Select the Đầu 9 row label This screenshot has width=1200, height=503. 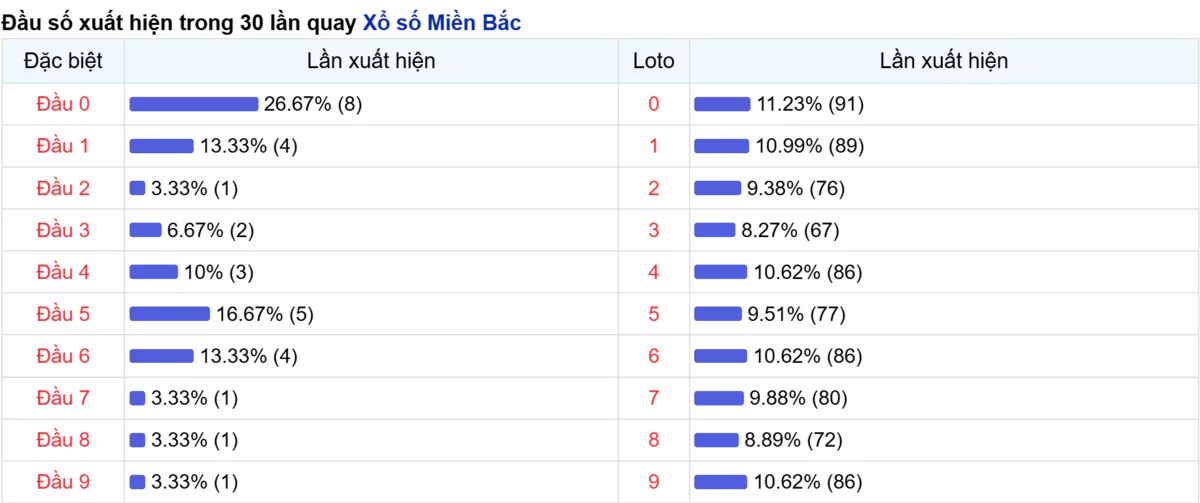(63, 482)
